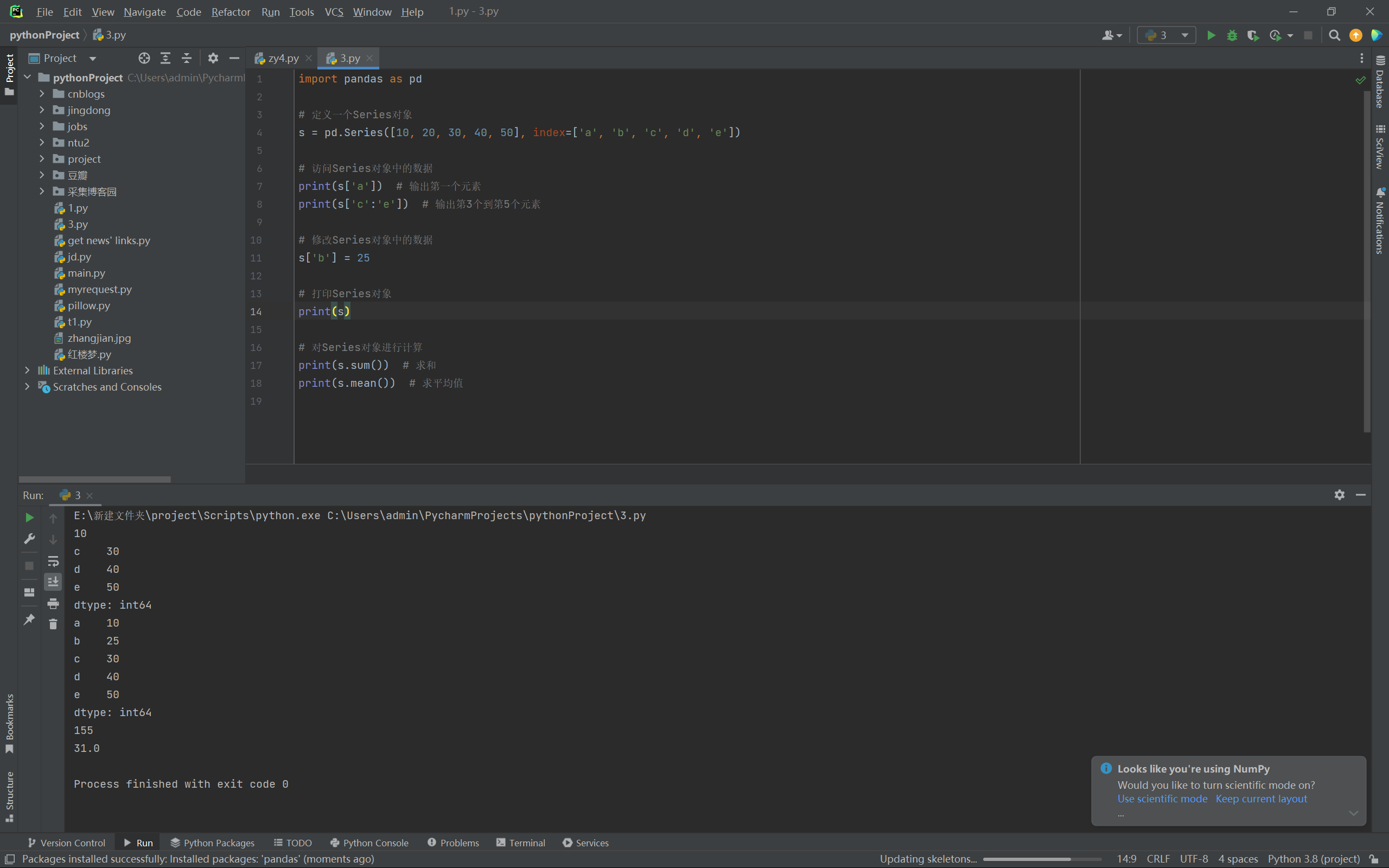Click Use scientific mode link
The width and height of the screenshot is (1389, 868).
pyautogui.click(x=1162, y=799)
